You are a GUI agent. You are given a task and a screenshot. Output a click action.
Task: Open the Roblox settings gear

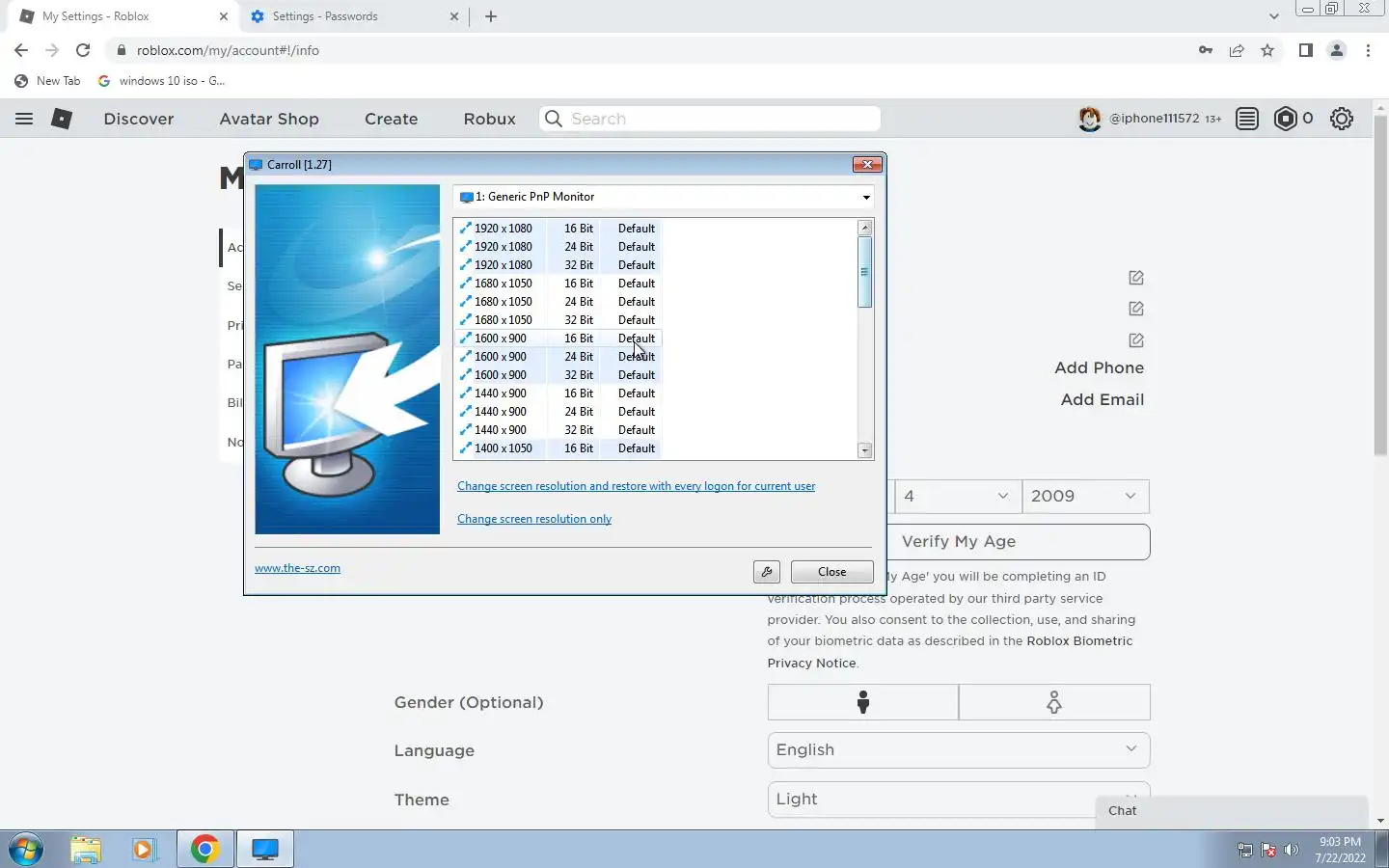(1342, 119)
